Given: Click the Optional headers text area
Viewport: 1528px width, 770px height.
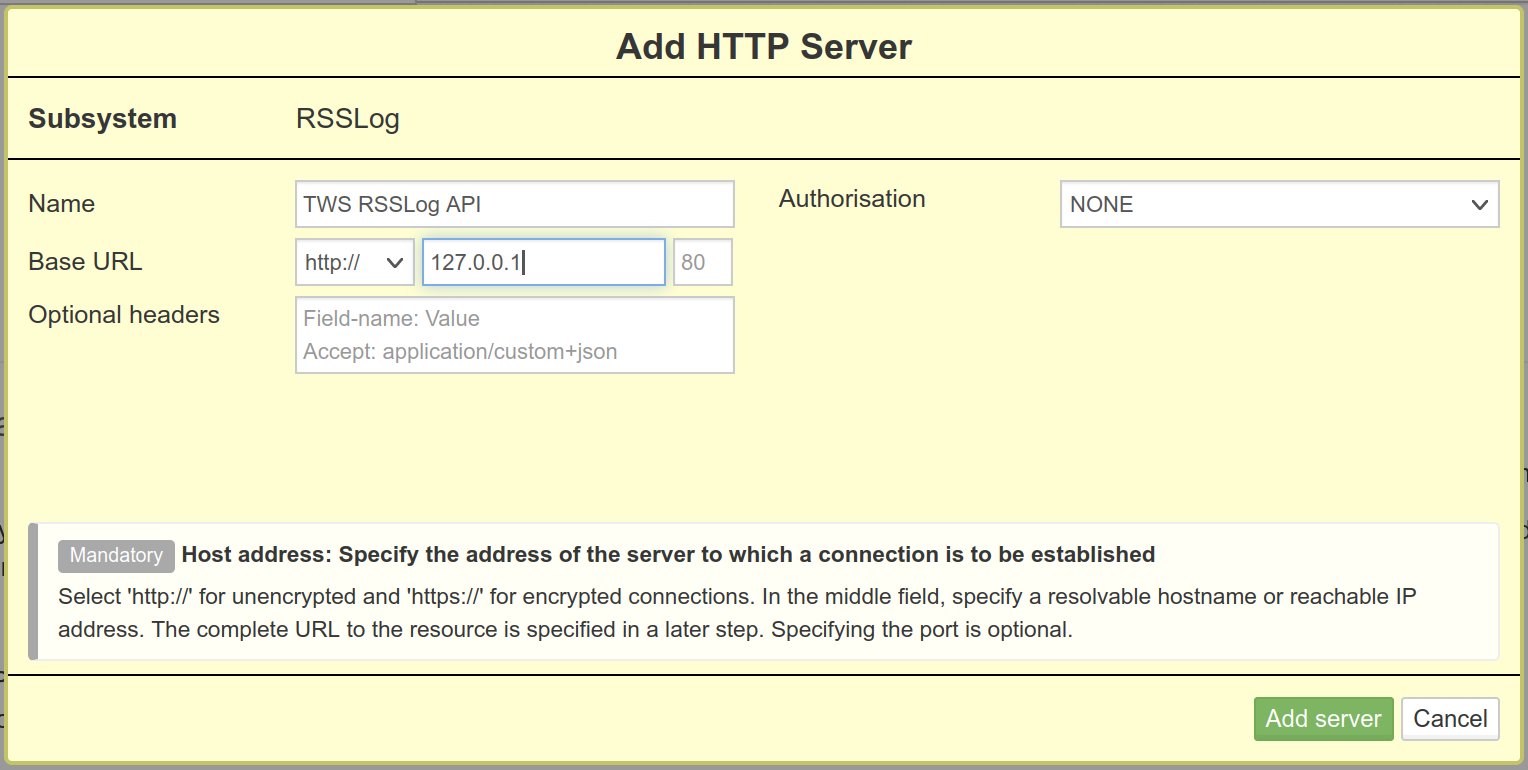Looking at the screenshot, I should point(515,335).
